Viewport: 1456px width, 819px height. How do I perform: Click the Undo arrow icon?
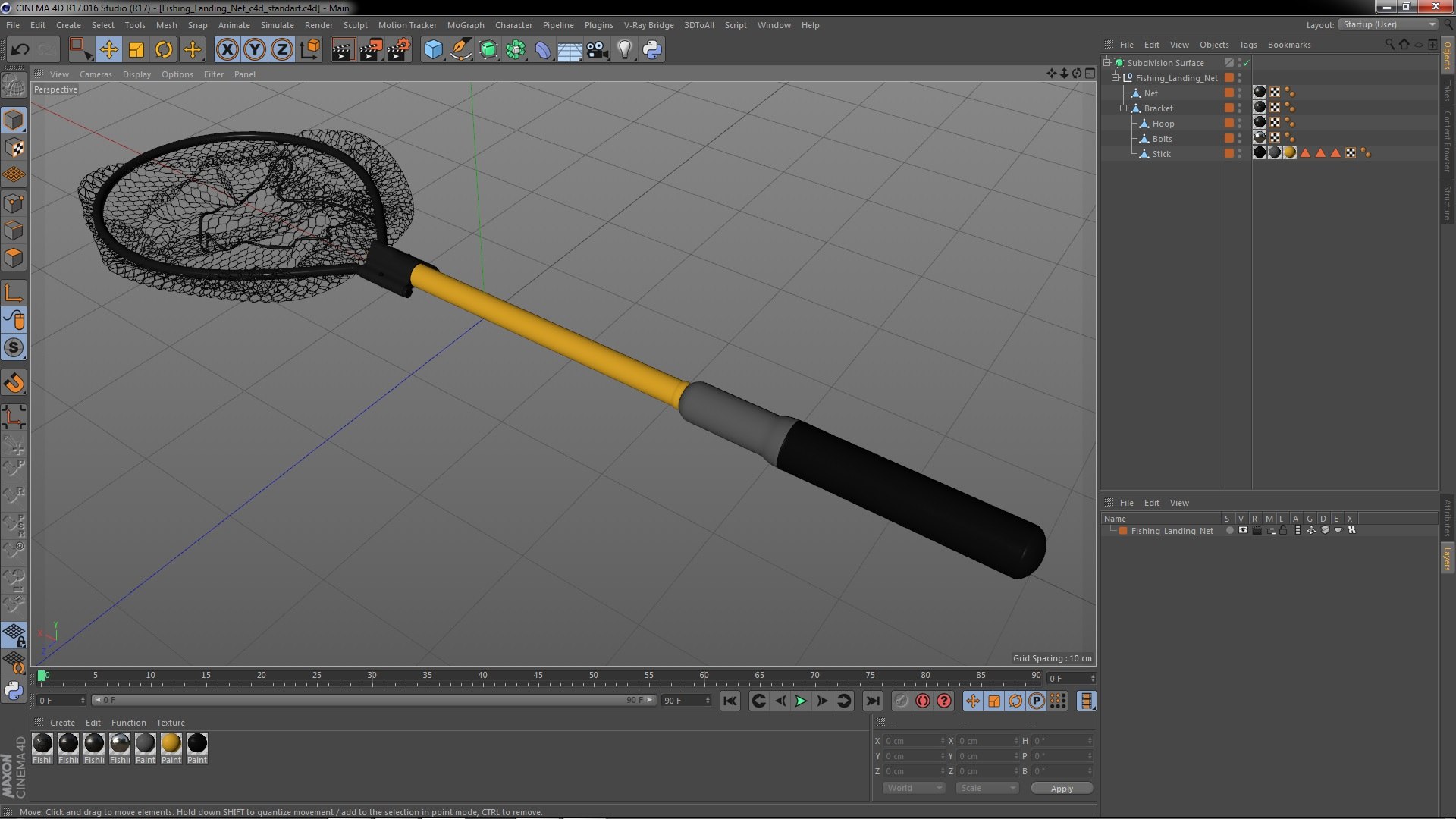coord(20,50)
